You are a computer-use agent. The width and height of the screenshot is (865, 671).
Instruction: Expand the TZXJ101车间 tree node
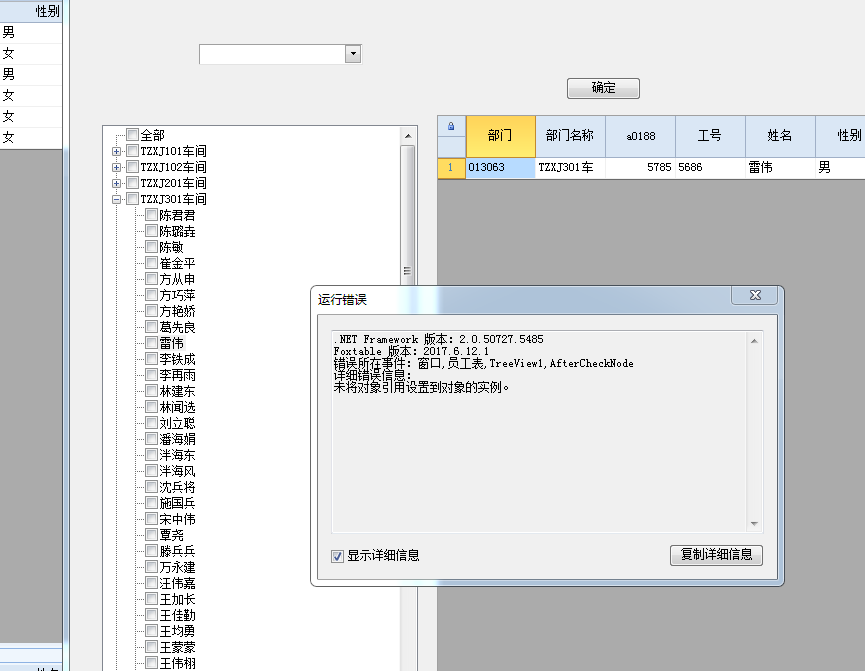117,151
